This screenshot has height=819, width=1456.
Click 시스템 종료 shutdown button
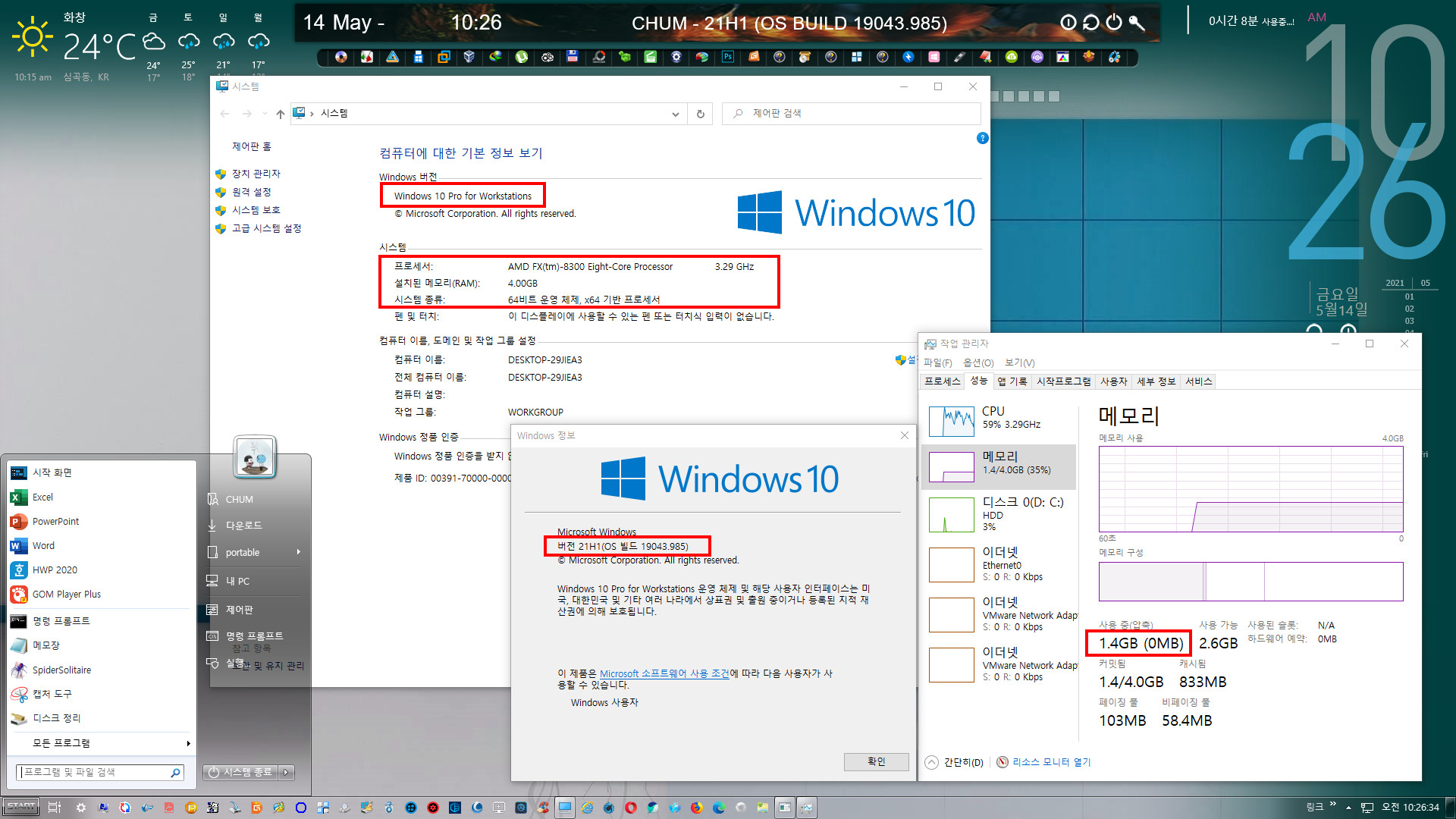pyautogui.click(x=240, y=772)
